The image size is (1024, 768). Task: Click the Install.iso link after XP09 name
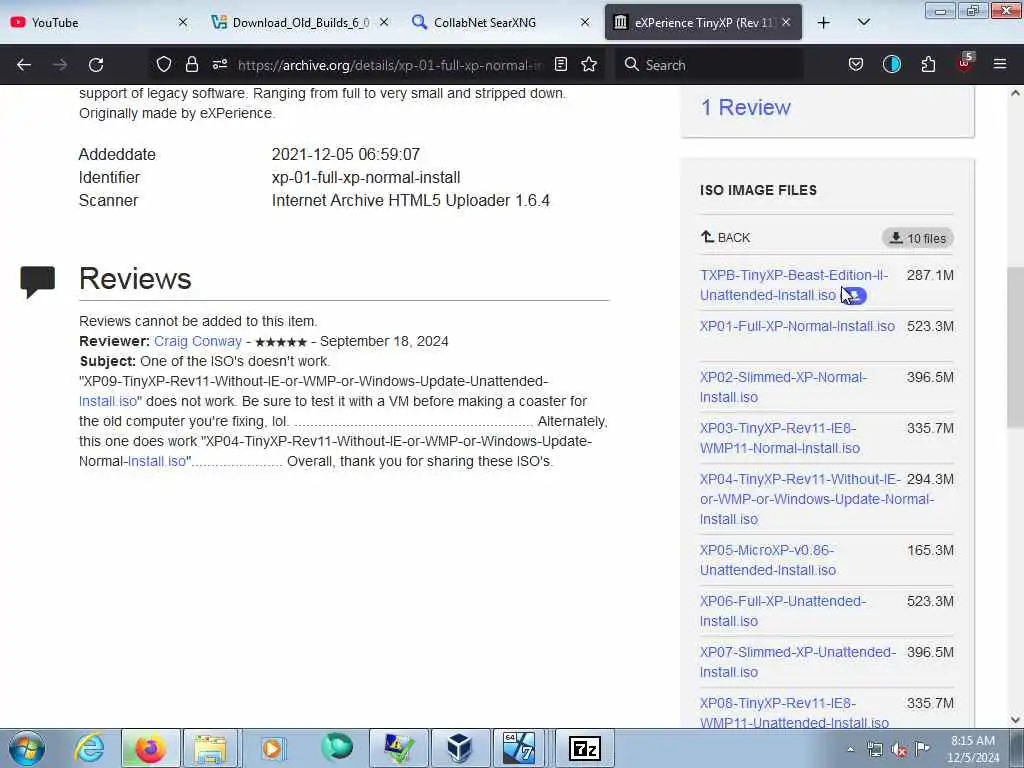(108, 401)
